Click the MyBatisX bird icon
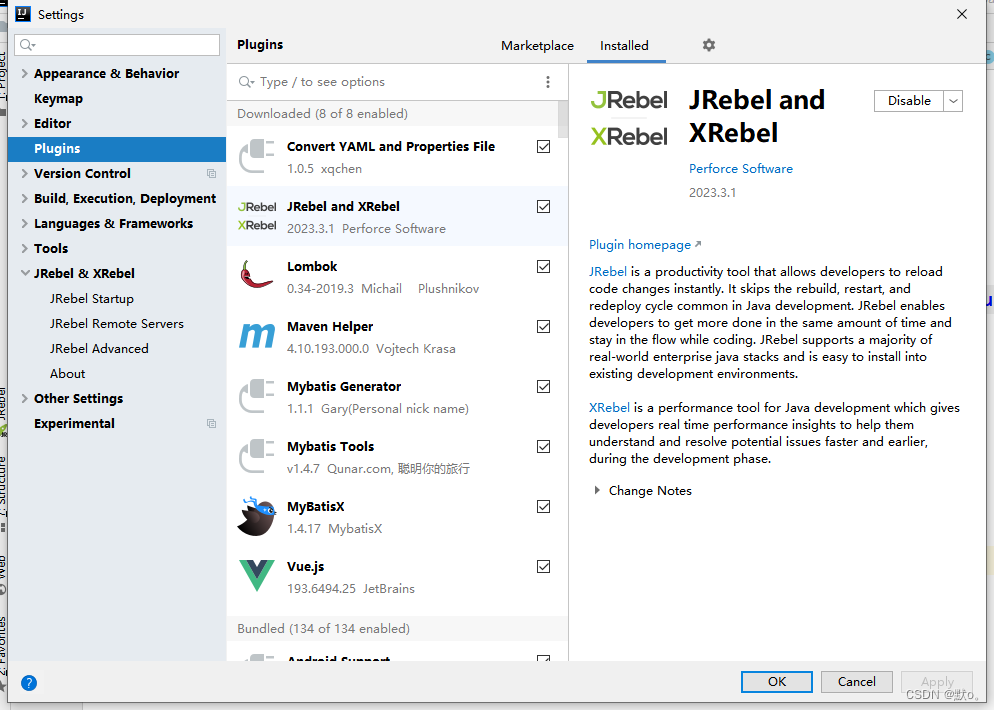This screenshot has height=710, width=994. coord(257,517)
